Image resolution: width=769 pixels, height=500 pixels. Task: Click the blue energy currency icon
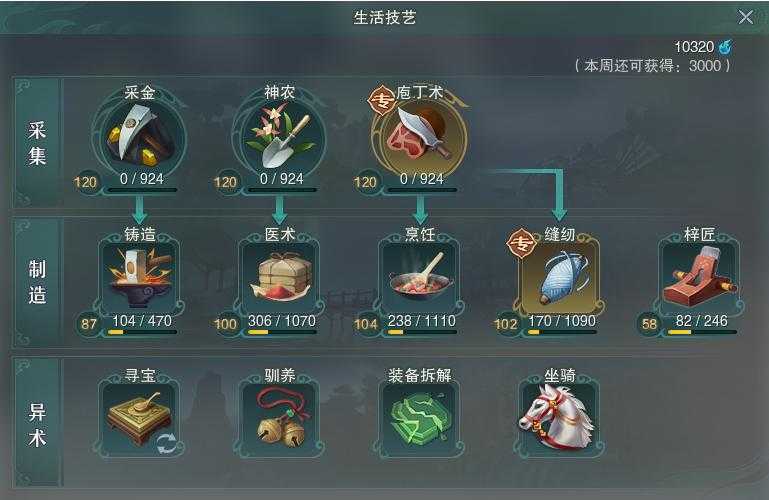coord(725,47)
